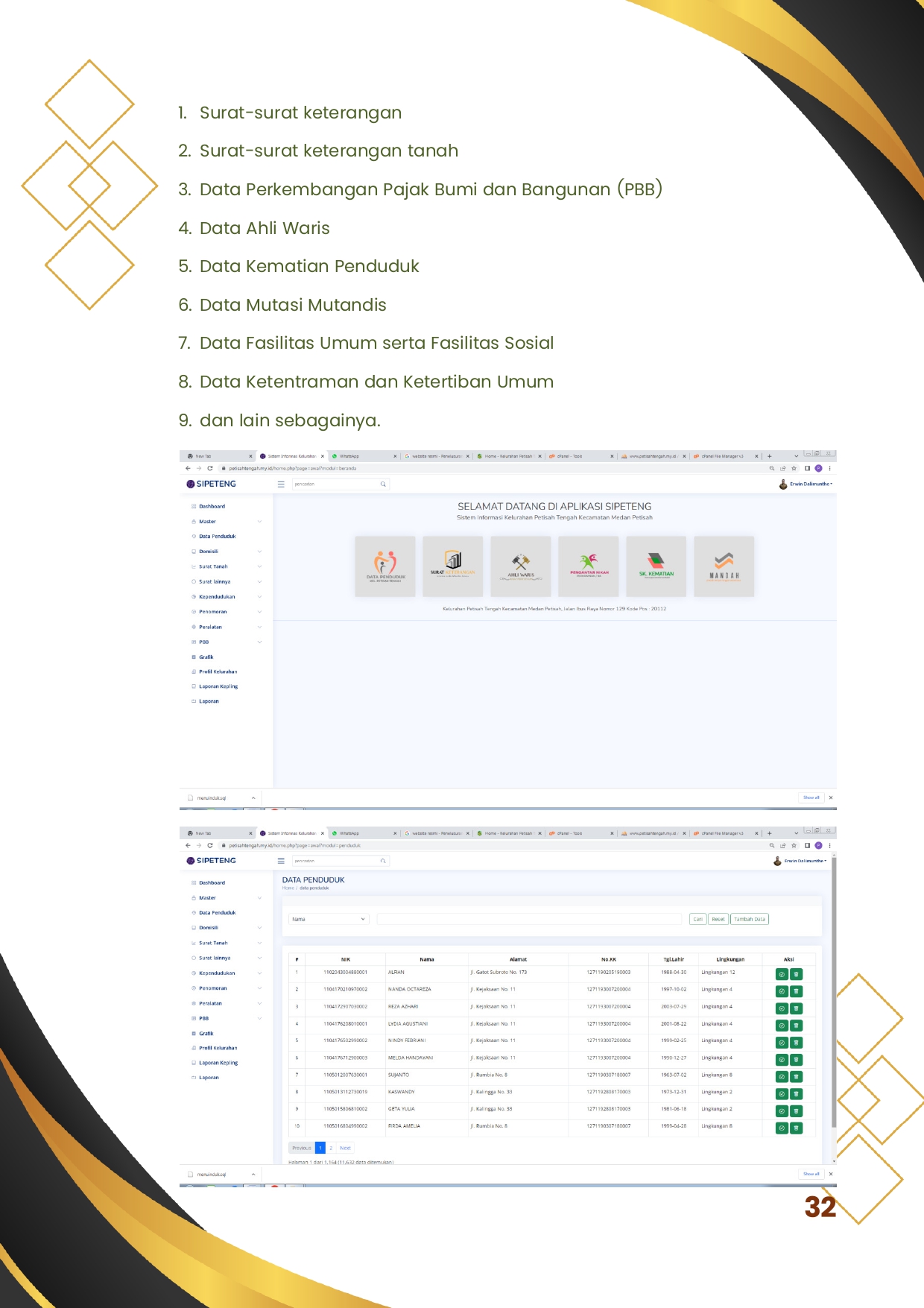Open Grafik from the welcome page sidebar
The width and height of the screenshot is (924, 1308).
(206, 657)
